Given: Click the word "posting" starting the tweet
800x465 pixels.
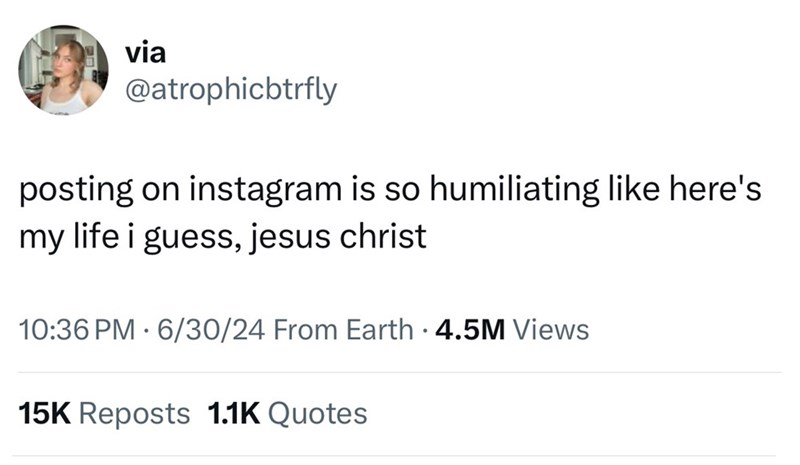Looking at the screenshot, I should (x=75, y=192).
